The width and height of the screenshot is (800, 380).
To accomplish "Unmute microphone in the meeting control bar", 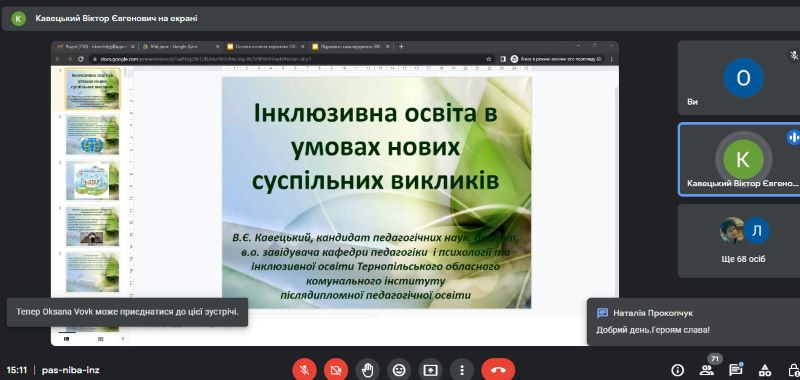I will pyautogui.click(x=305, y=370).
